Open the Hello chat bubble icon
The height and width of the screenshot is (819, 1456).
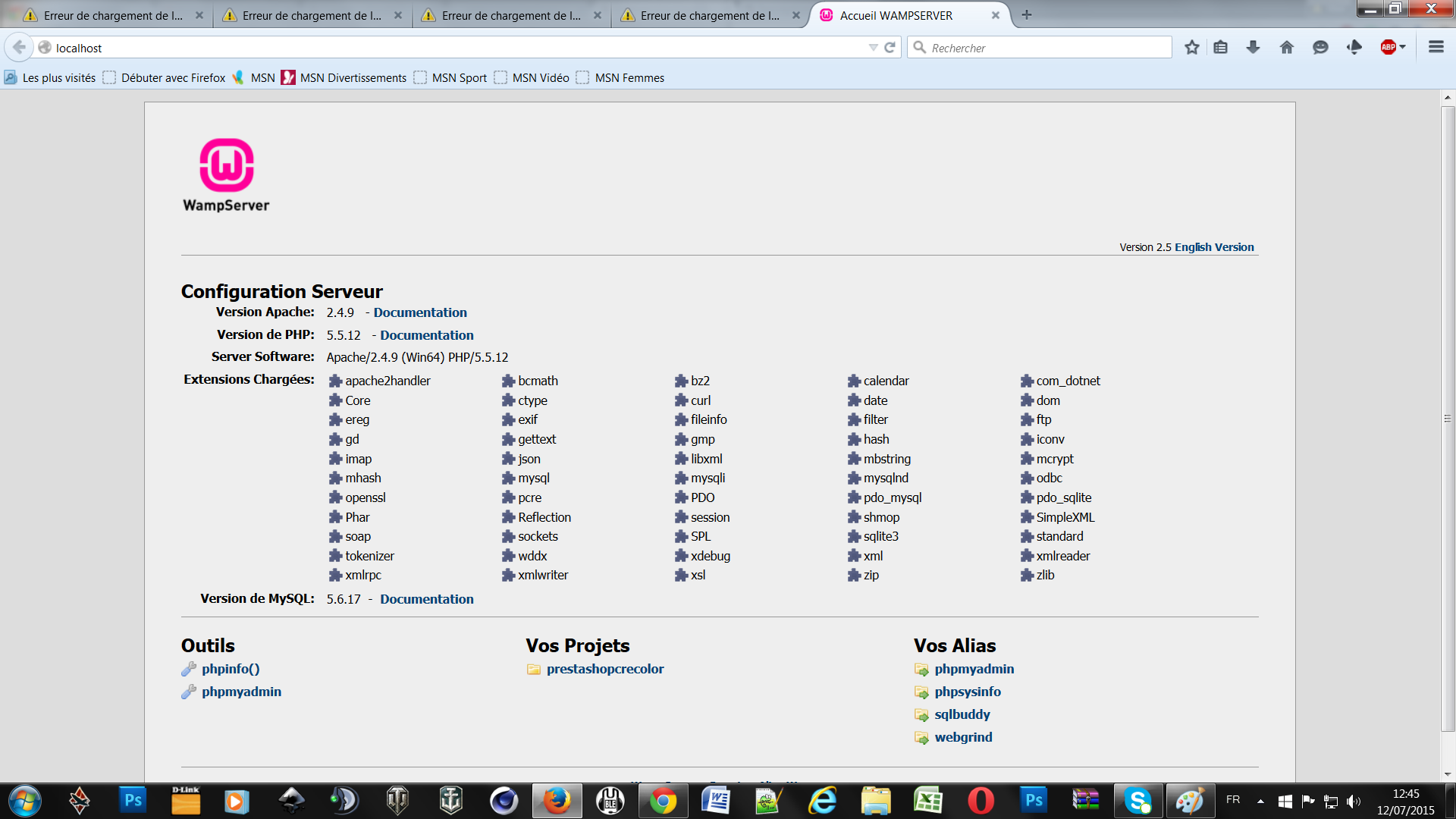(x=1320, y=47)
